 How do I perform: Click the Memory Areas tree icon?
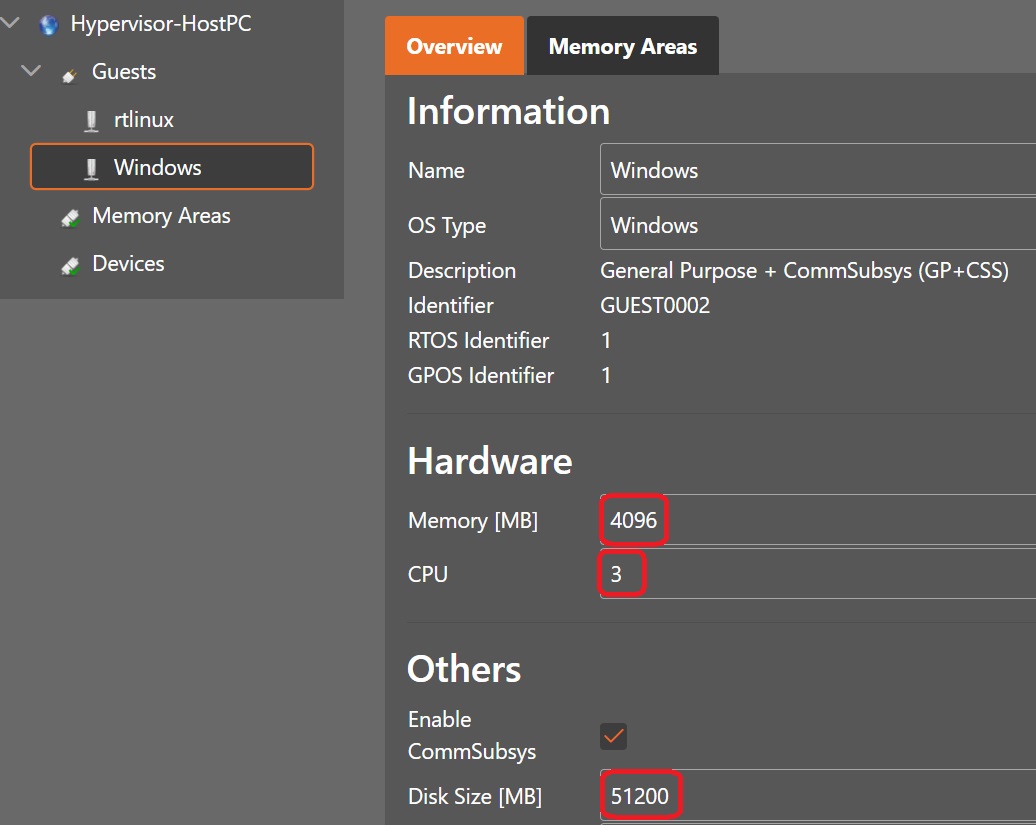(70, 217)
